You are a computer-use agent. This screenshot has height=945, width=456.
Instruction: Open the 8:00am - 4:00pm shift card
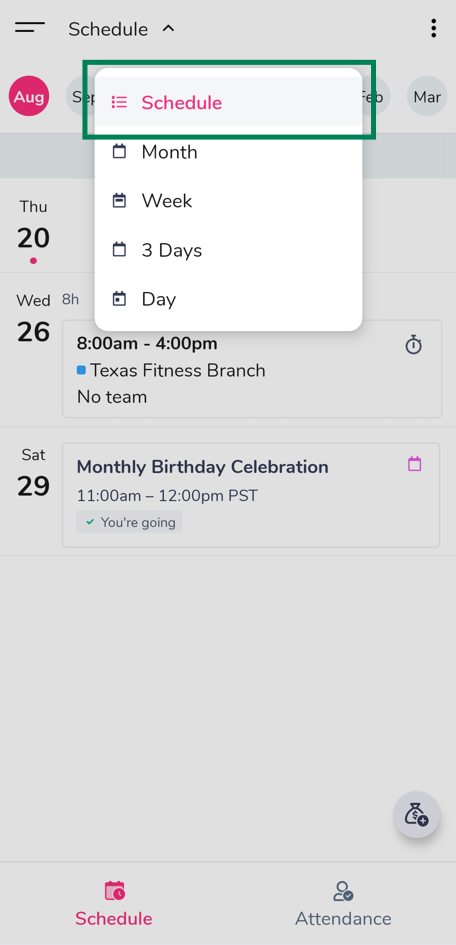pyautogui.click(x=252, y=369)
